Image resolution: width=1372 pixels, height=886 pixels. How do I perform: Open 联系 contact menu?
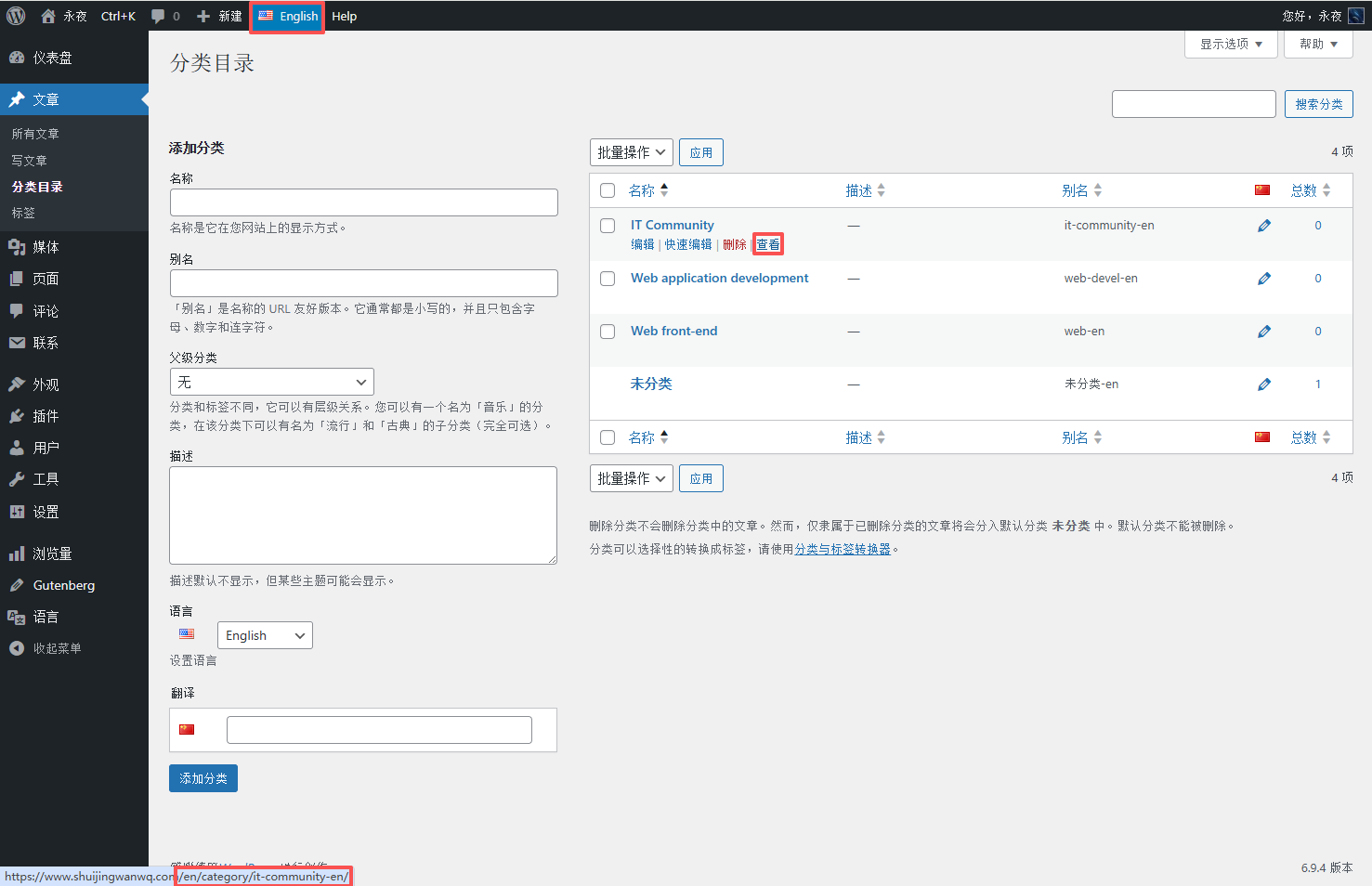tap(74, 343)
